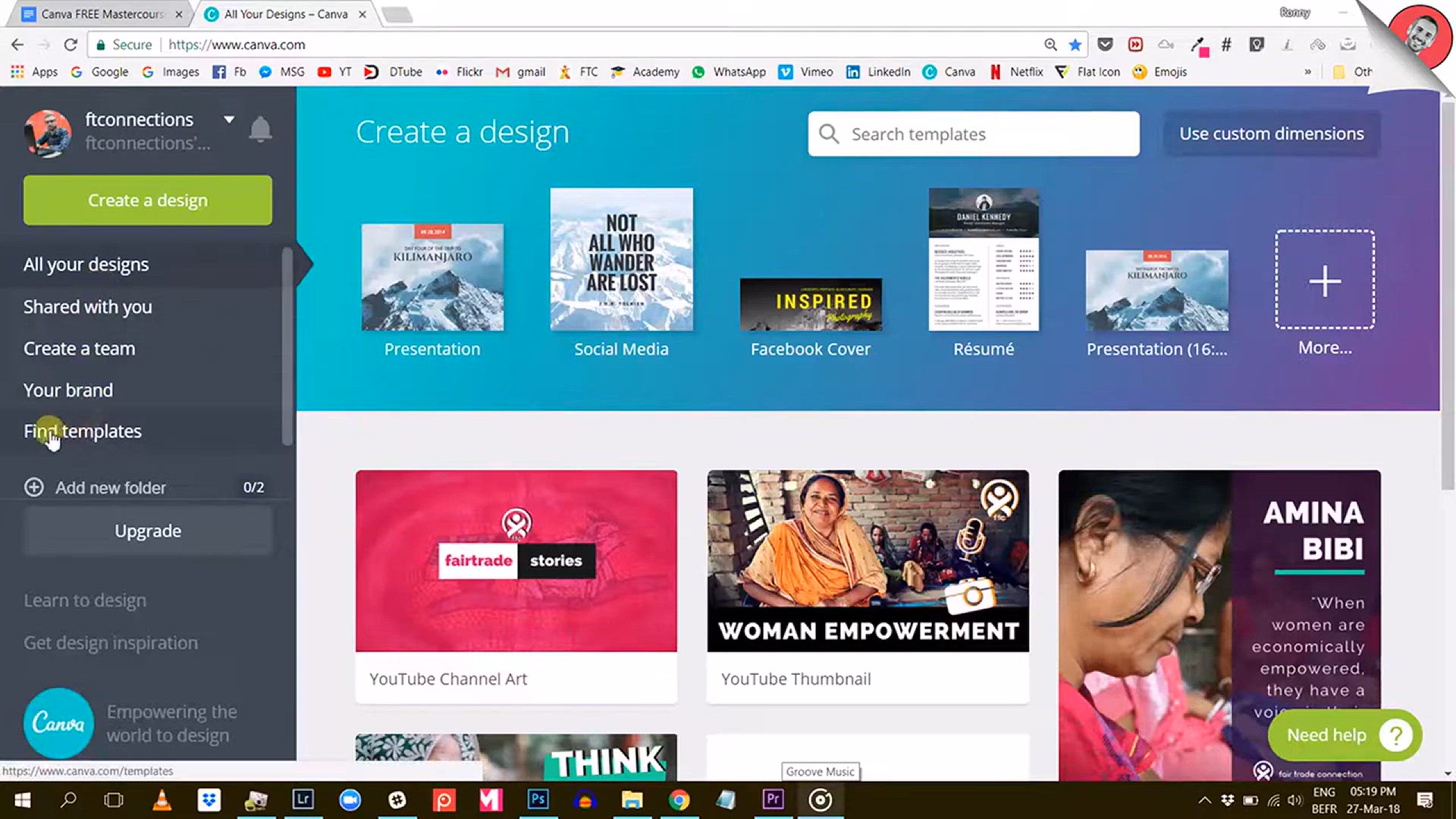Click the Pocket extension icon
The image size is (1456, 819).
pyautogui.click(x=1105, y=45)
